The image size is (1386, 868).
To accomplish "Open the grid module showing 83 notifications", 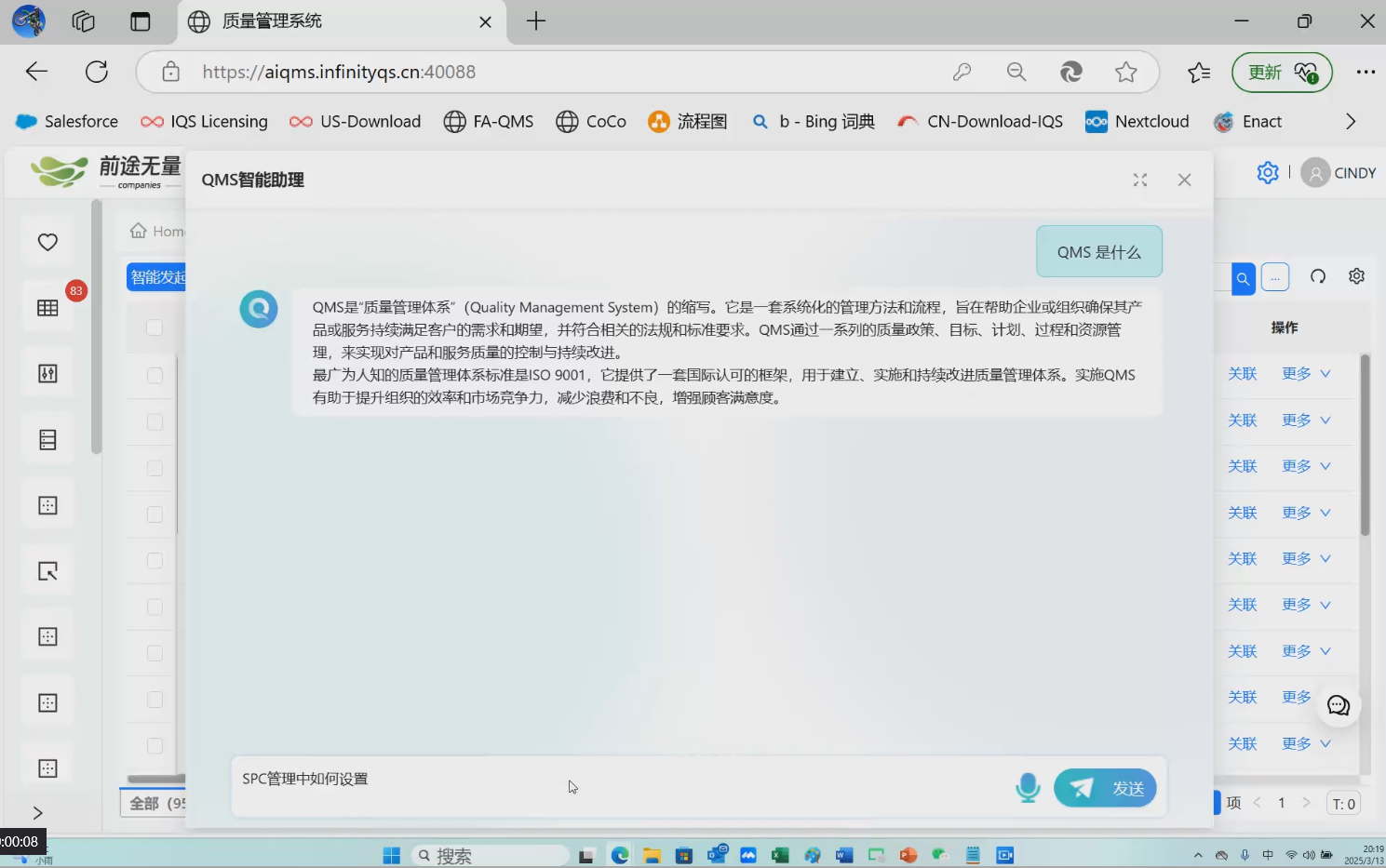I will (x=47, y=307).
